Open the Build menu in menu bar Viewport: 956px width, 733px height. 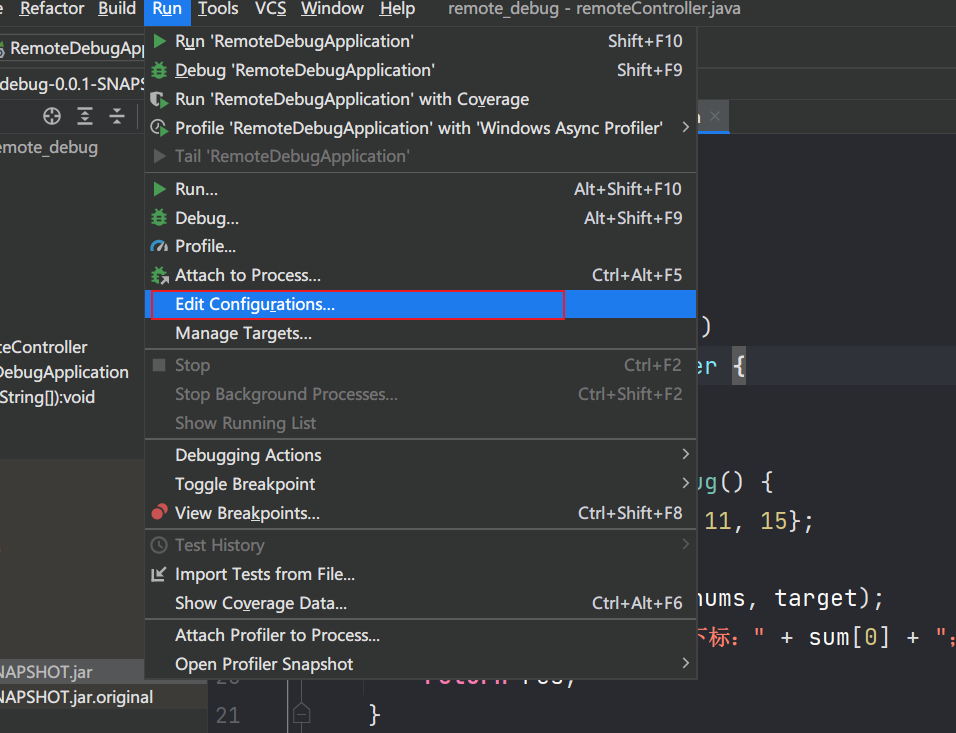click(x=117, y=9)
